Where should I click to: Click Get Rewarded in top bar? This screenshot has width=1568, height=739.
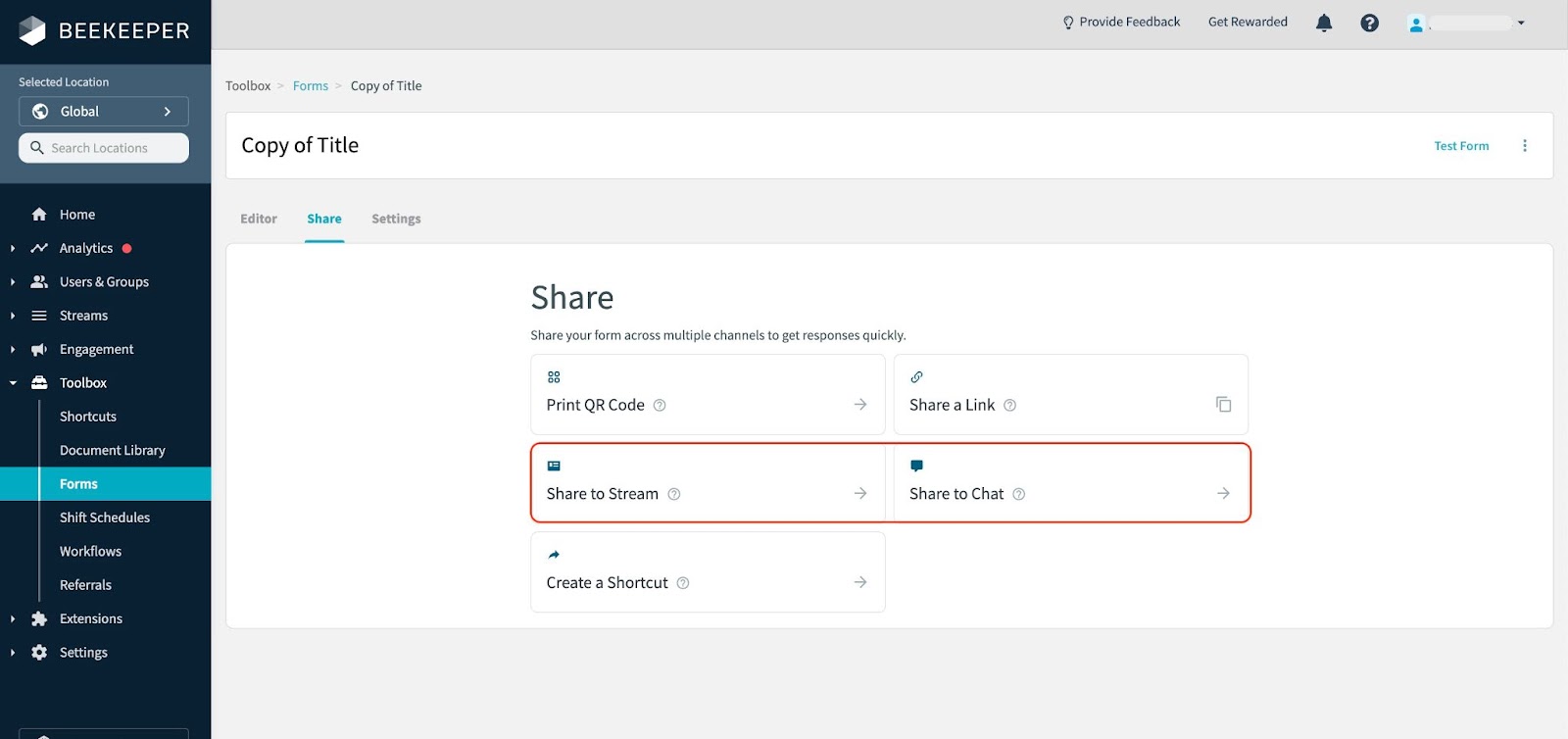pos(1248,23)
